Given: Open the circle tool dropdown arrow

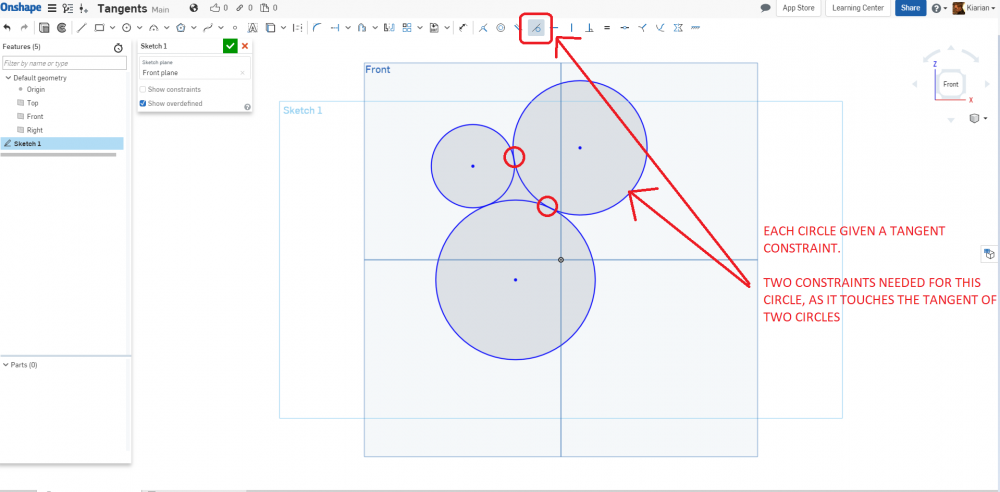Looking at the screenshot, I should click(x=139, y=28).
